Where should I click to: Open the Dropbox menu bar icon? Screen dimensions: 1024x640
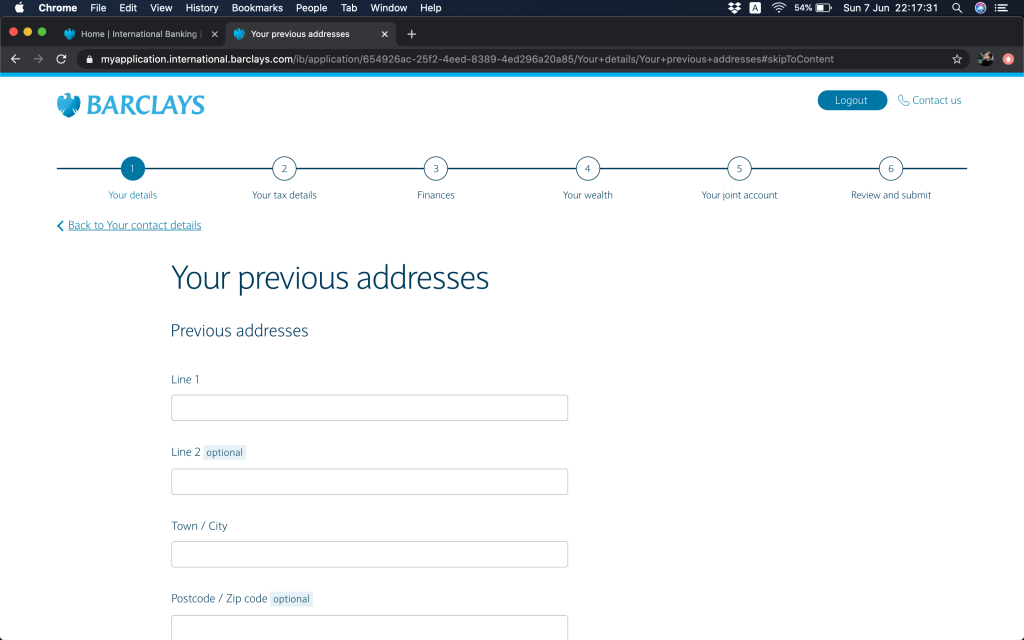point(735,8)
